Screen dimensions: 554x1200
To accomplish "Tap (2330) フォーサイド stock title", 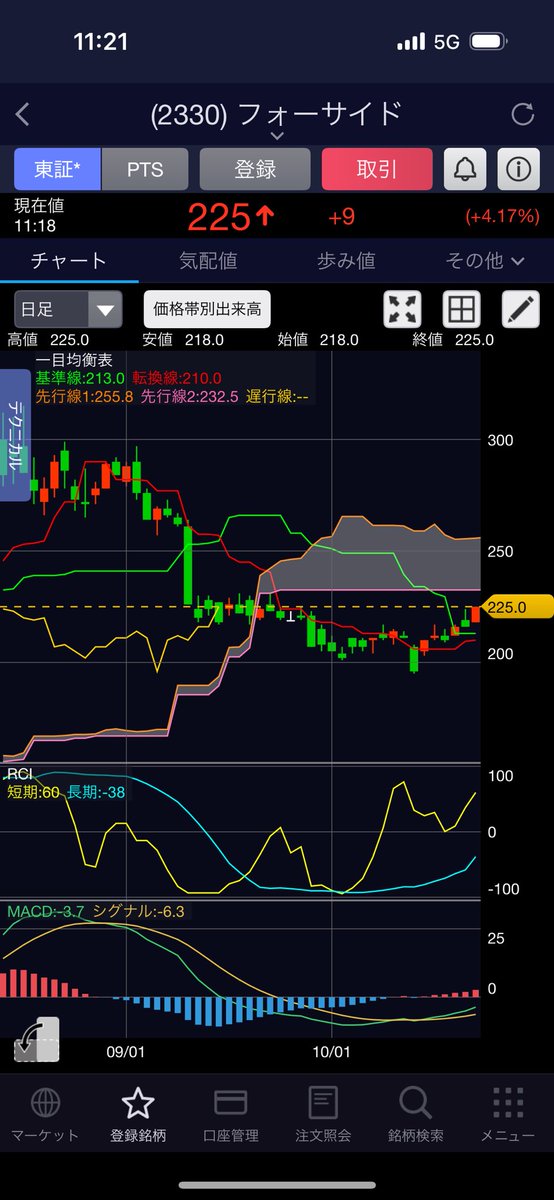I will (276, 113).
